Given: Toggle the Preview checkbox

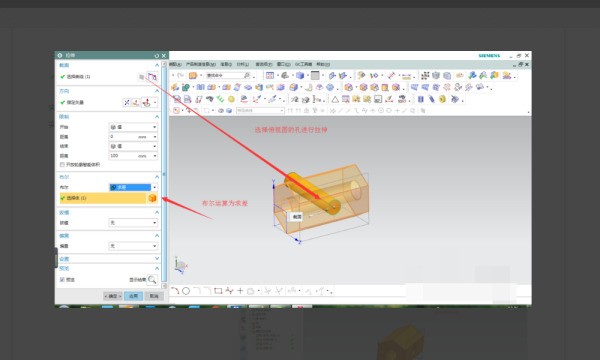Looking at the screenshot, I should tap(62, 280).
